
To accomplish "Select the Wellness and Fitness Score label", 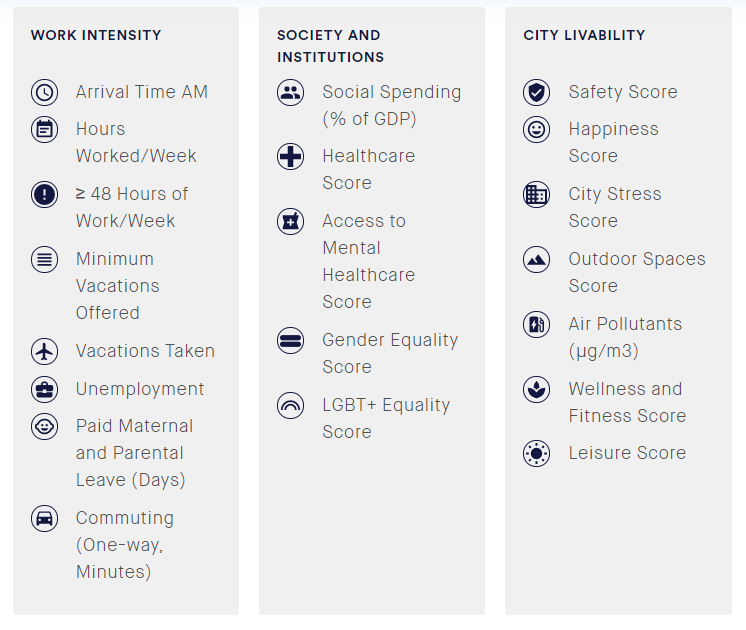I will pos(628,403).
